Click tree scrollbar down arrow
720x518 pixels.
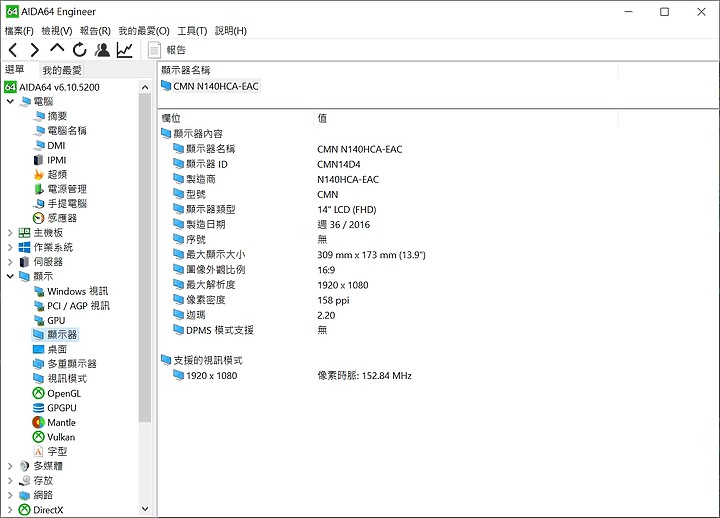[145, 509]
